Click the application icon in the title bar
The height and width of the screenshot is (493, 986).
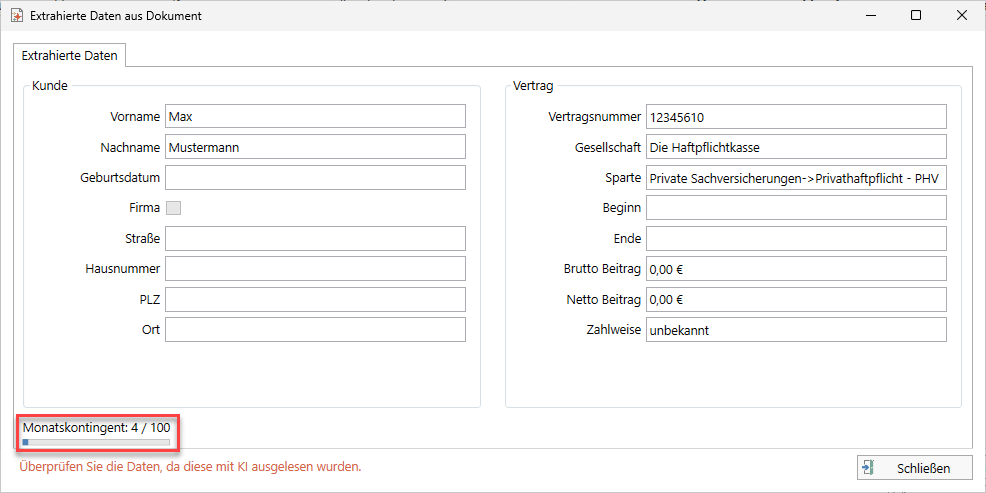tap(17, 16)
